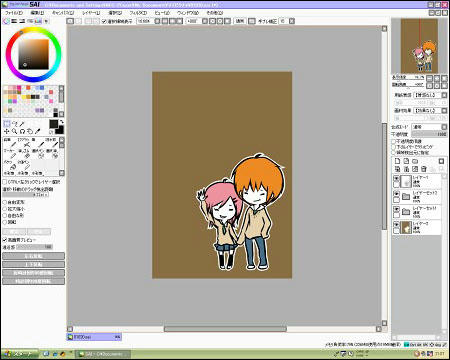Viewport: 450px width, 360px height.
Task: Show the HSV slider panel icon
Action: pyautogui.click(x=22, y=21)
